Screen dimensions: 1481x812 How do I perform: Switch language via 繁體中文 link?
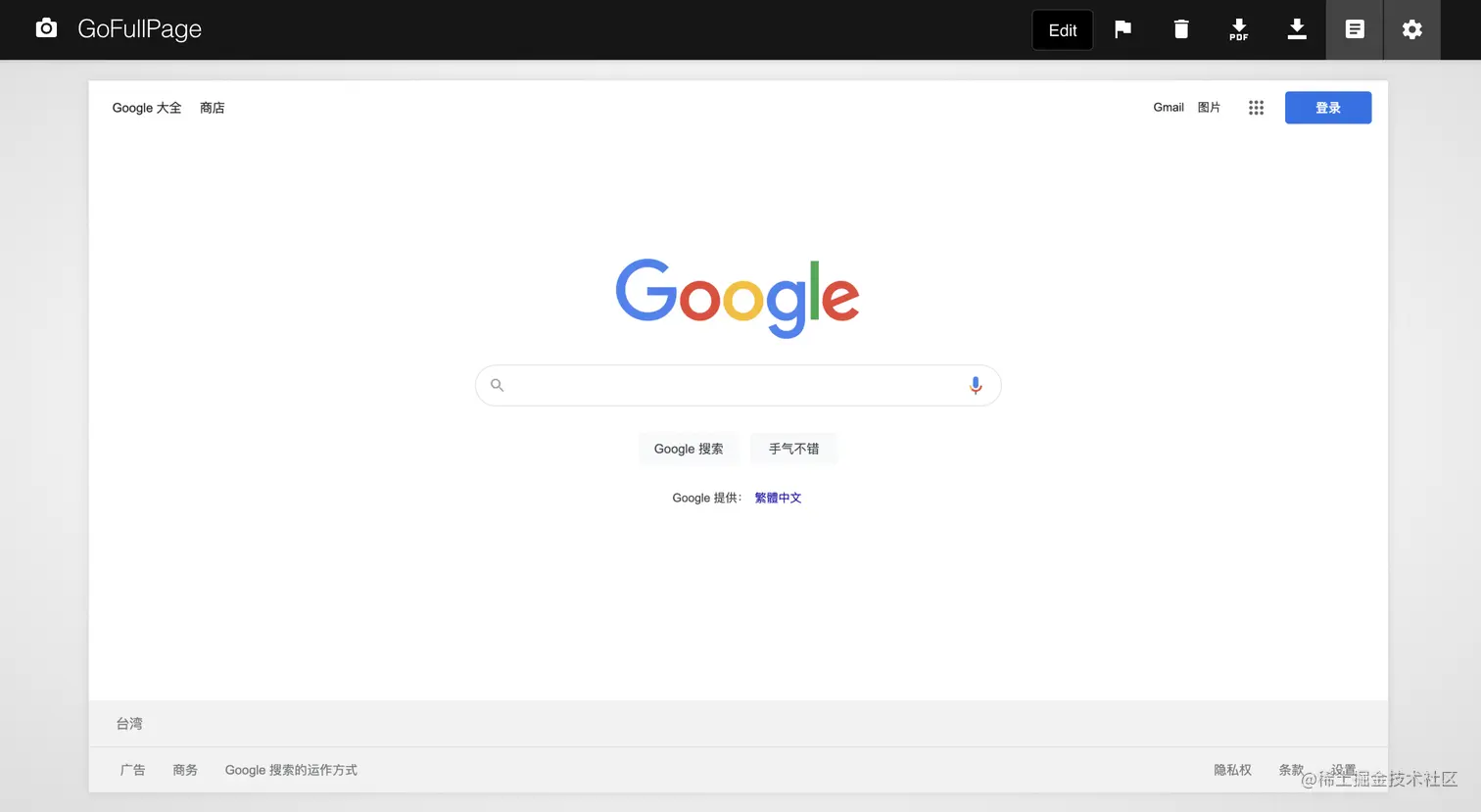pyautogui.click(x=778, y=498)
